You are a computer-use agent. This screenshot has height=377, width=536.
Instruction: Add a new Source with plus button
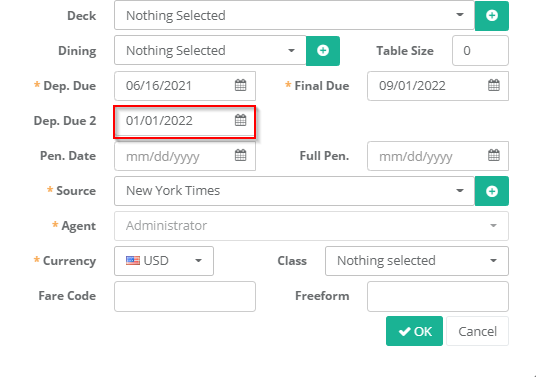coord(492,191)
